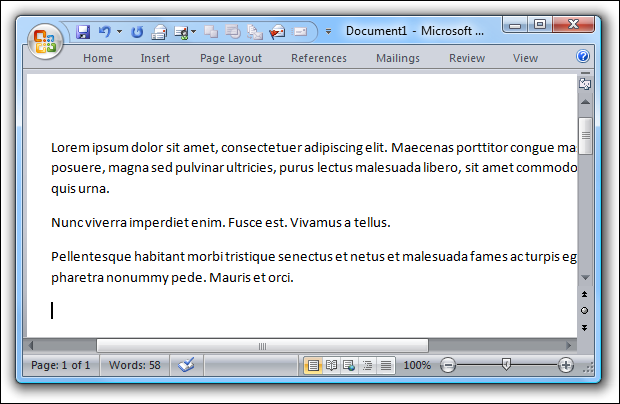Click the zoom in plus button
The width and height of the screenshot is (620, 404).
coord(566,365)
